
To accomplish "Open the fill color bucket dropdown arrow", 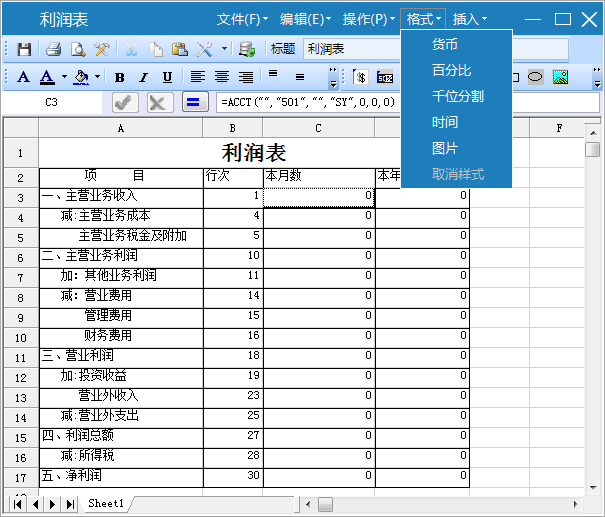I will (x=98, y=77).
